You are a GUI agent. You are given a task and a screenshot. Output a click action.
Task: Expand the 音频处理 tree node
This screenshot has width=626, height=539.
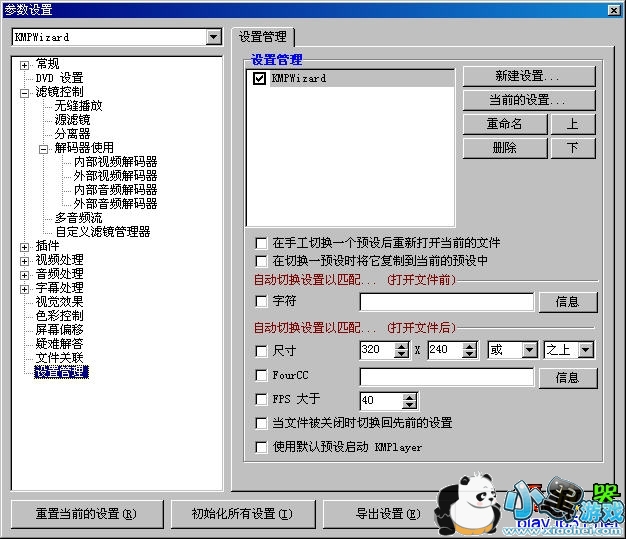tap(24, 275)
